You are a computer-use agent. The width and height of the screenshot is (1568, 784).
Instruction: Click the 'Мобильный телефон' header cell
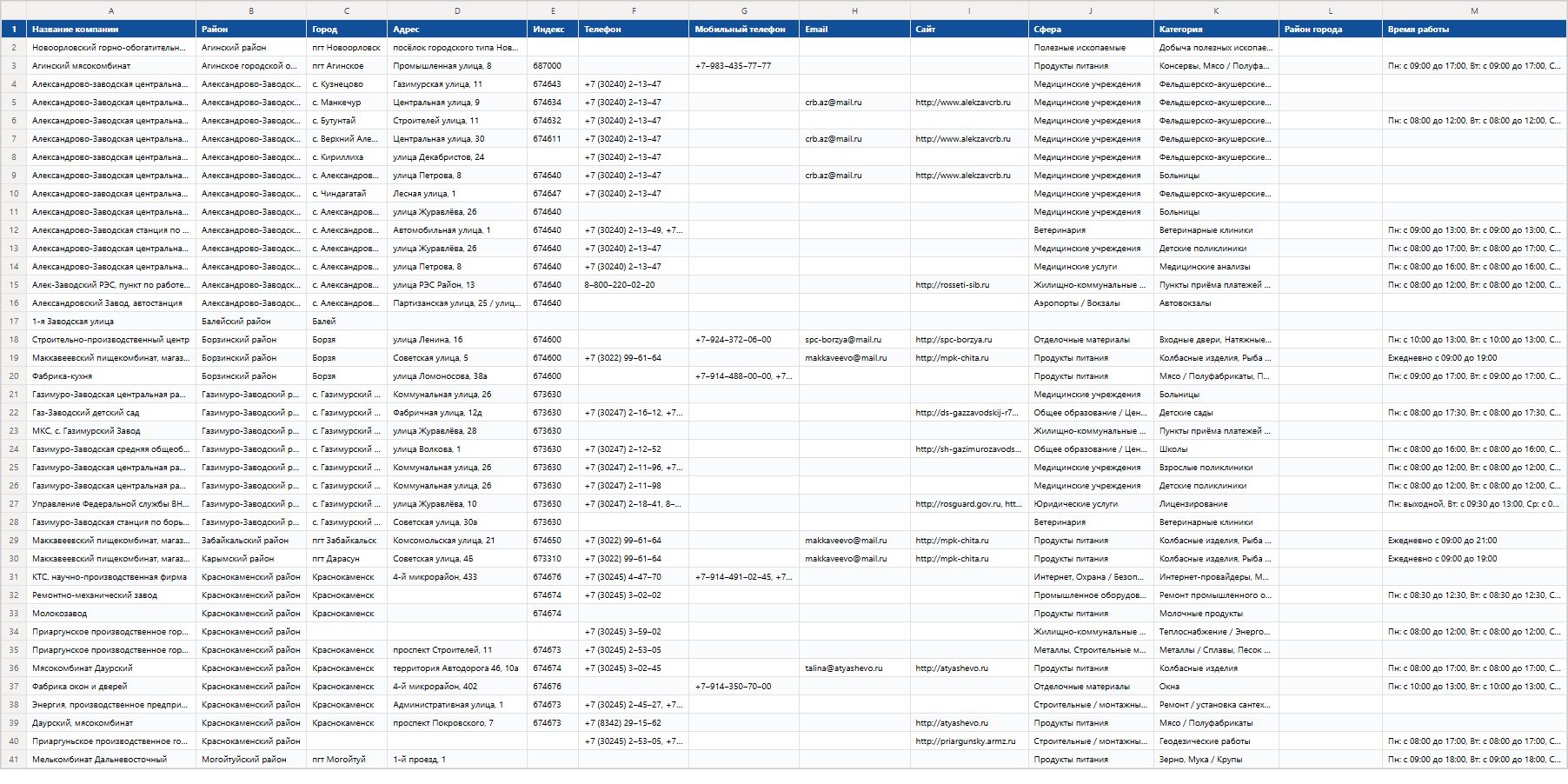pos(744,30)
